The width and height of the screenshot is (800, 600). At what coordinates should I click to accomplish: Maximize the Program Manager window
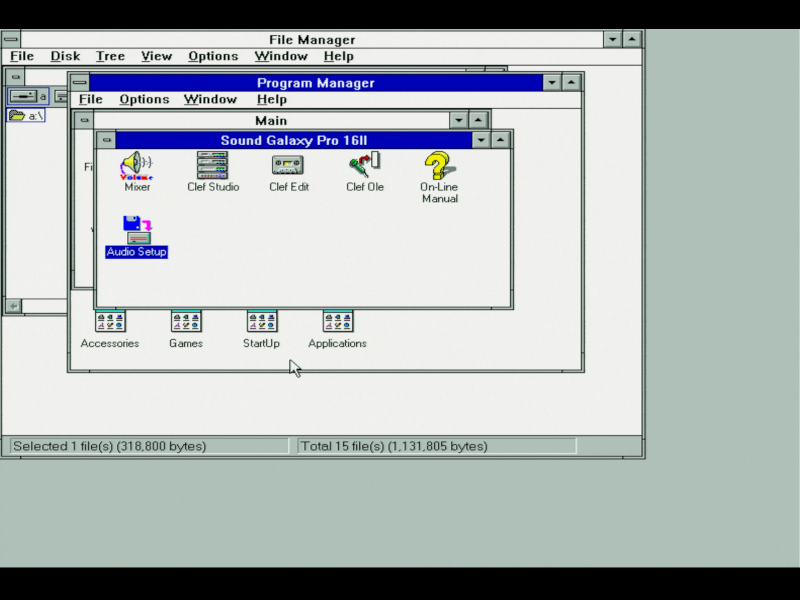point(571,82)
